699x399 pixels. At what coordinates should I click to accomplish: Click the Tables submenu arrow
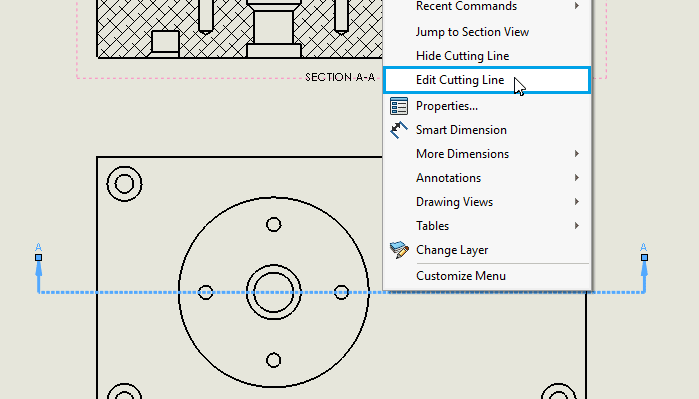(x=577, y=226)
